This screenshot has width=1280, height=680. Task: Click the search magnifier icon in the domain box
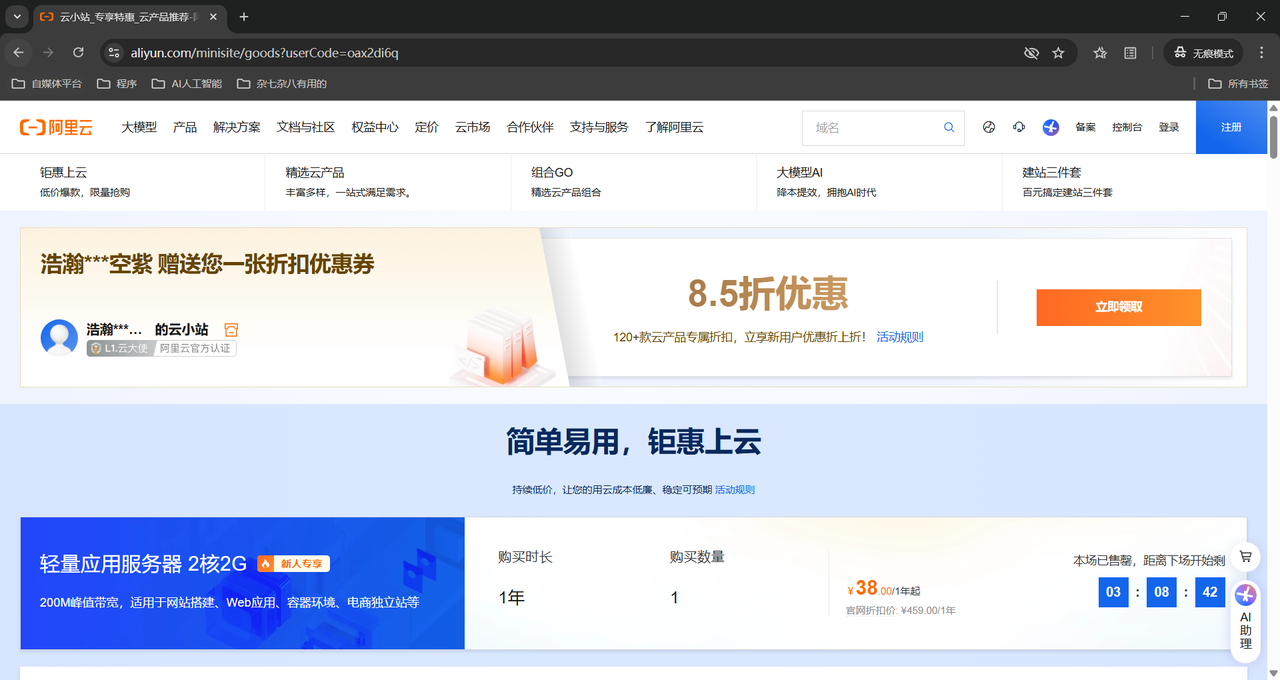pyautogui.click(x=949, y=127)
